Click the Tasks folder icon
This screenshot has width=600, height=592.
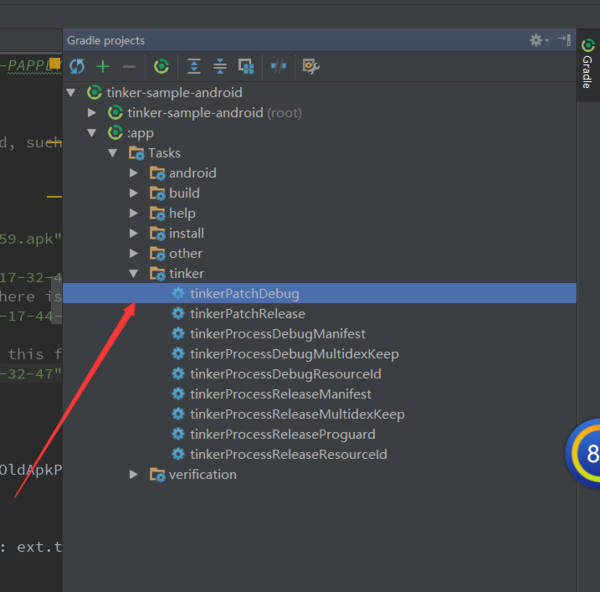click(137, 153)
